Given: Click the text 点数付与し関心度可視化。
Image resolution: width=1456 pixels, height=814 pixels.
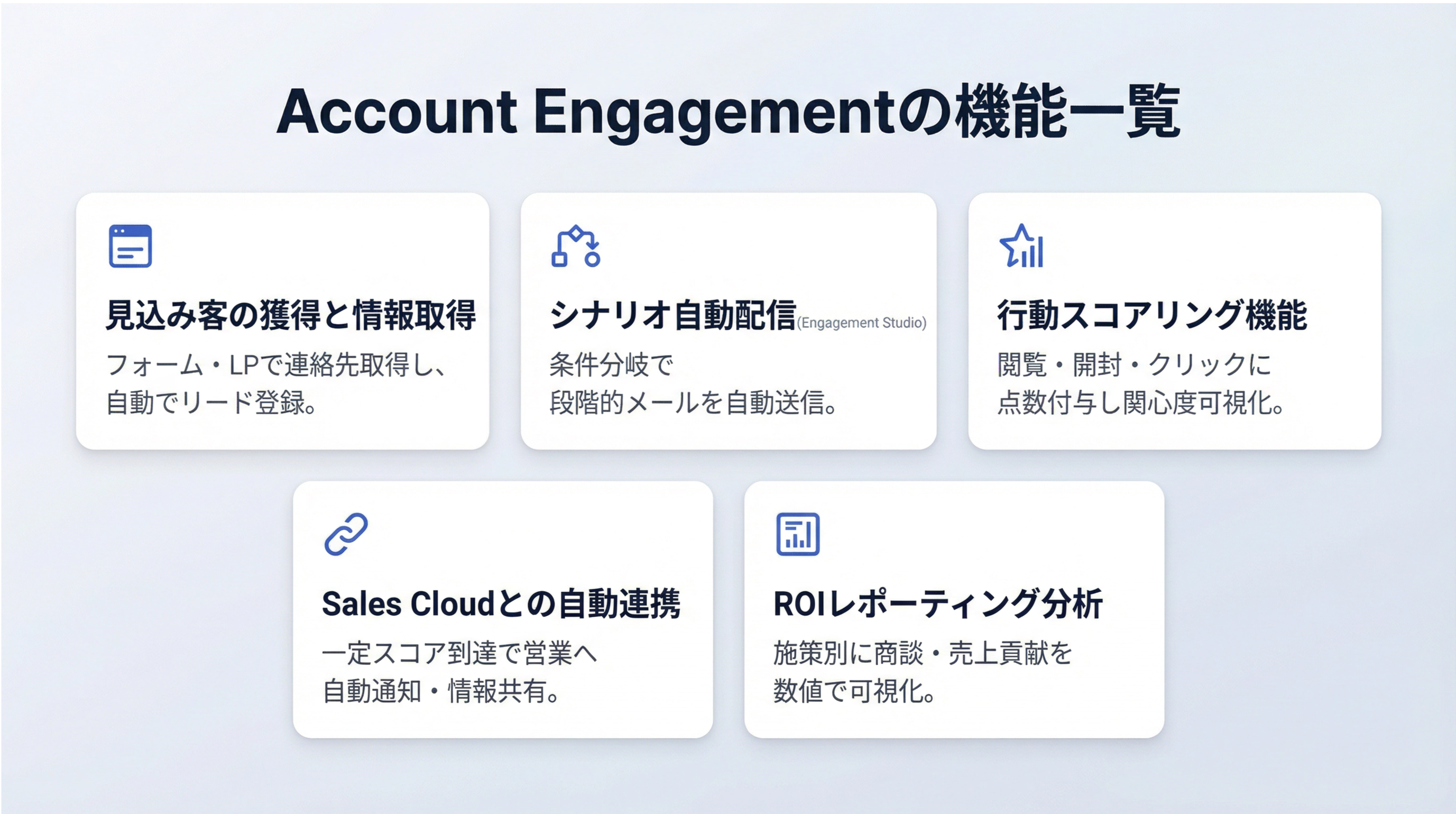Looking at the screenshot, I should 1142,403.
